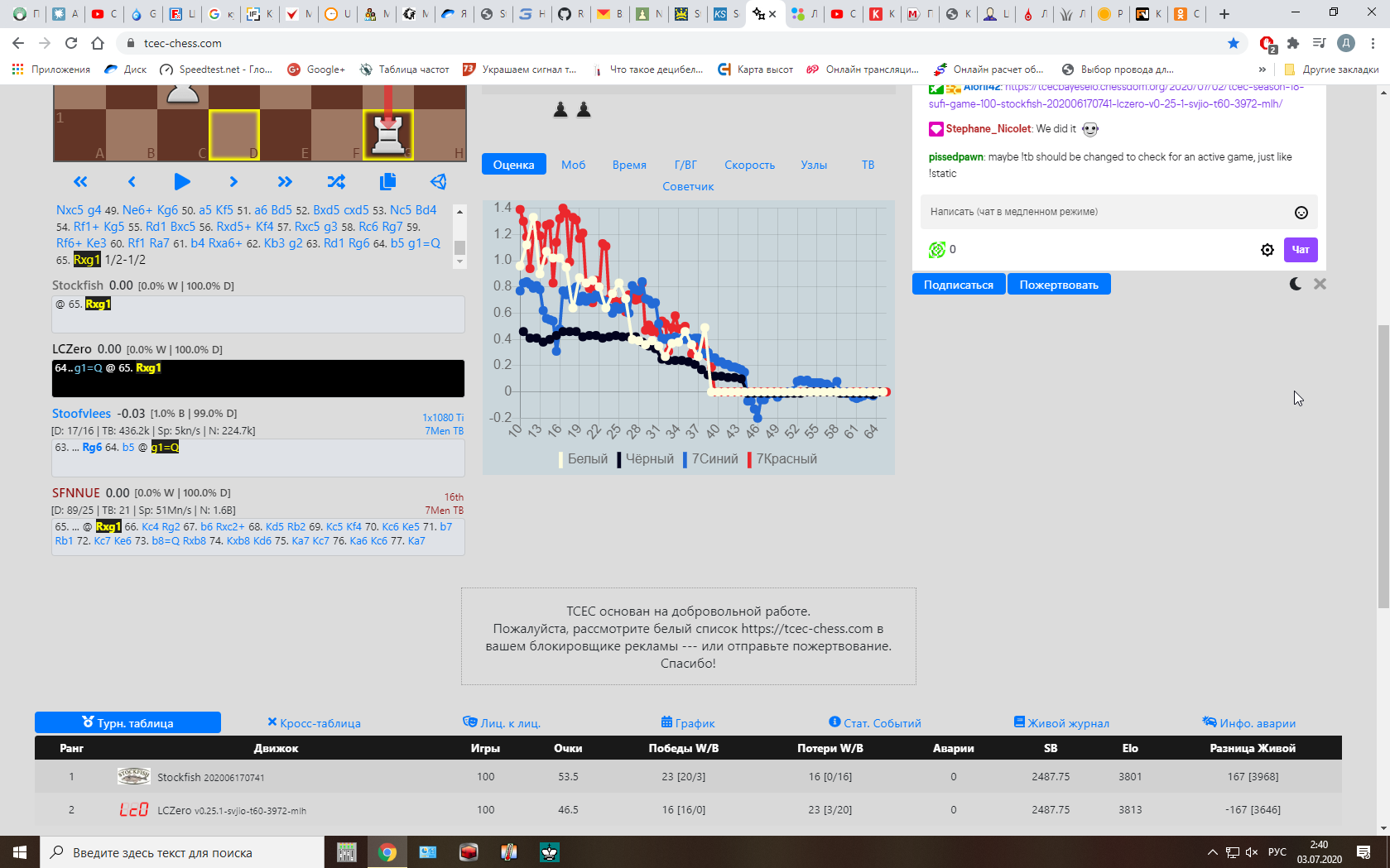Open График tab
This screenshot has width=1390, height=868.
pyautogui.click(x=688, y=723)
